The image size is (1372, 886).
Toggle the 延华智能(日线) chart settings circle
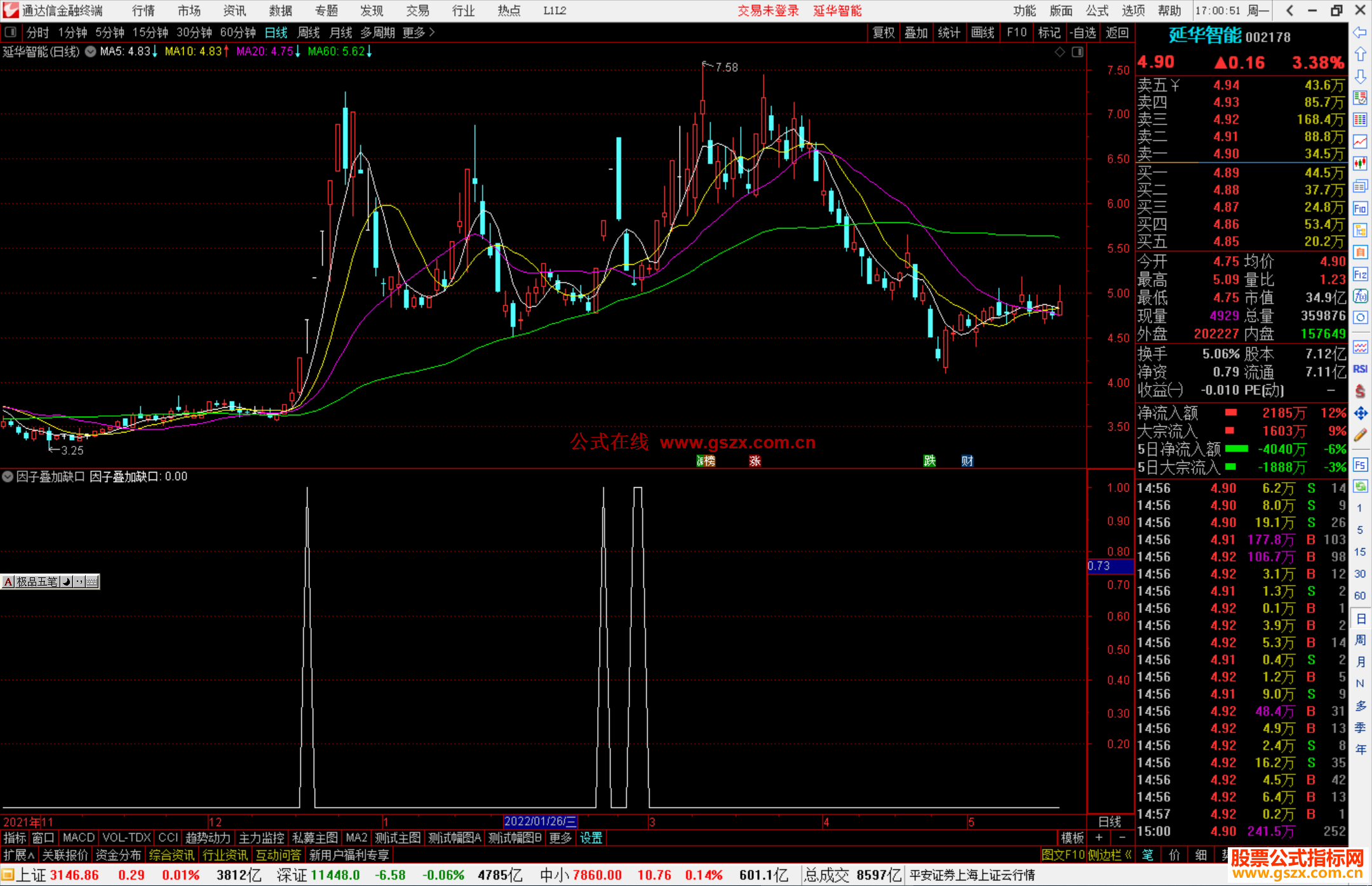pos(91,51)
